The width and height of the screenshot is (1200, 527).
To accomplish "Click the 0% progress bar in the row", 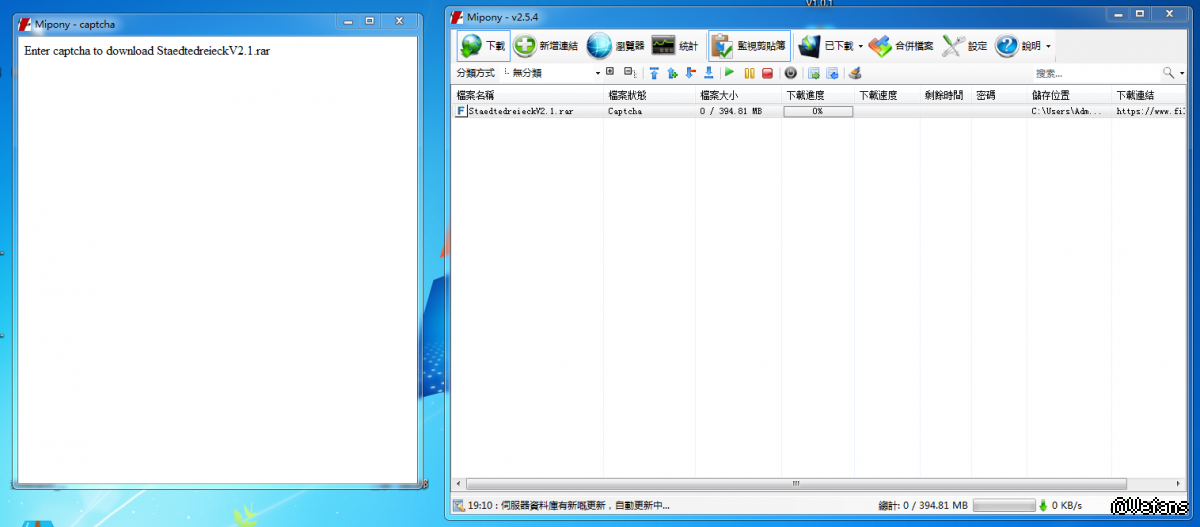I will tap(818, 111).
